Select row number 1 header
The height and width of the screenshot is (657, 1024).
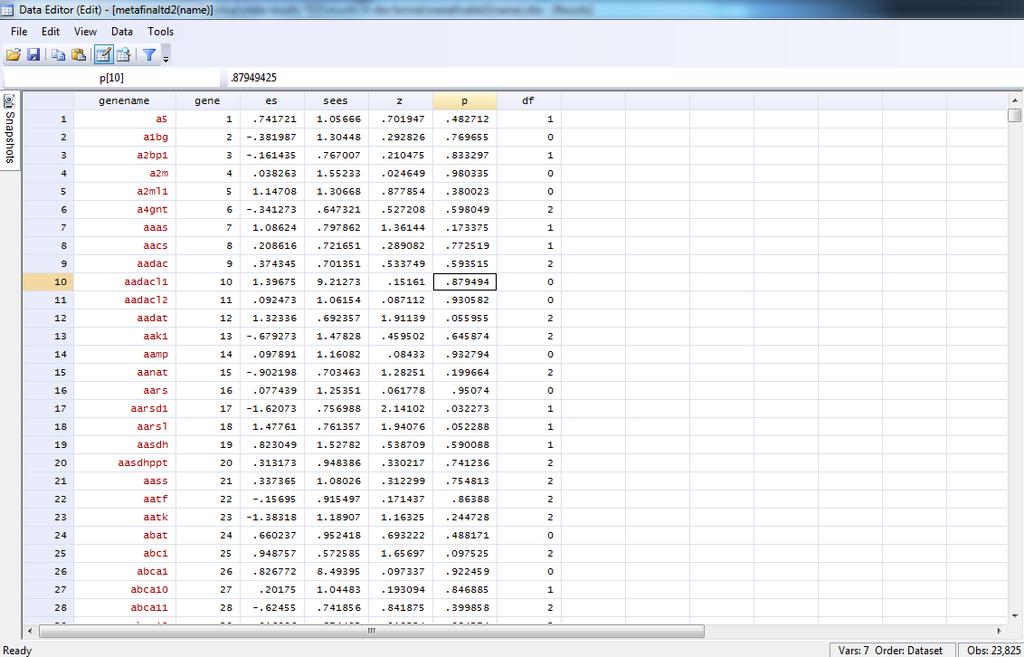(48, 119)
